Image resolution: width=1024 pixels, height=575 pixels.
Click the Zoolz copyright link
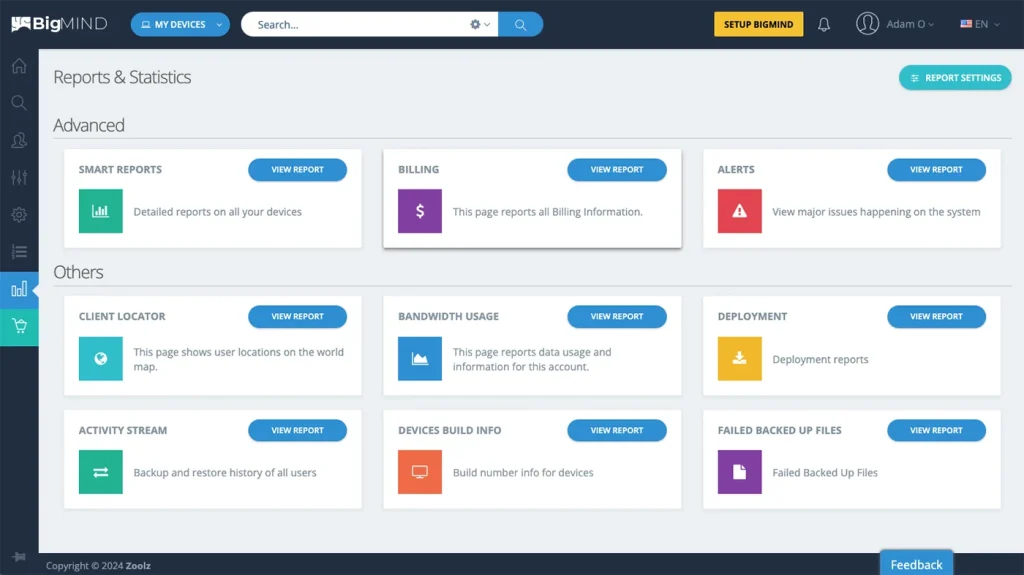coord(138,566)
